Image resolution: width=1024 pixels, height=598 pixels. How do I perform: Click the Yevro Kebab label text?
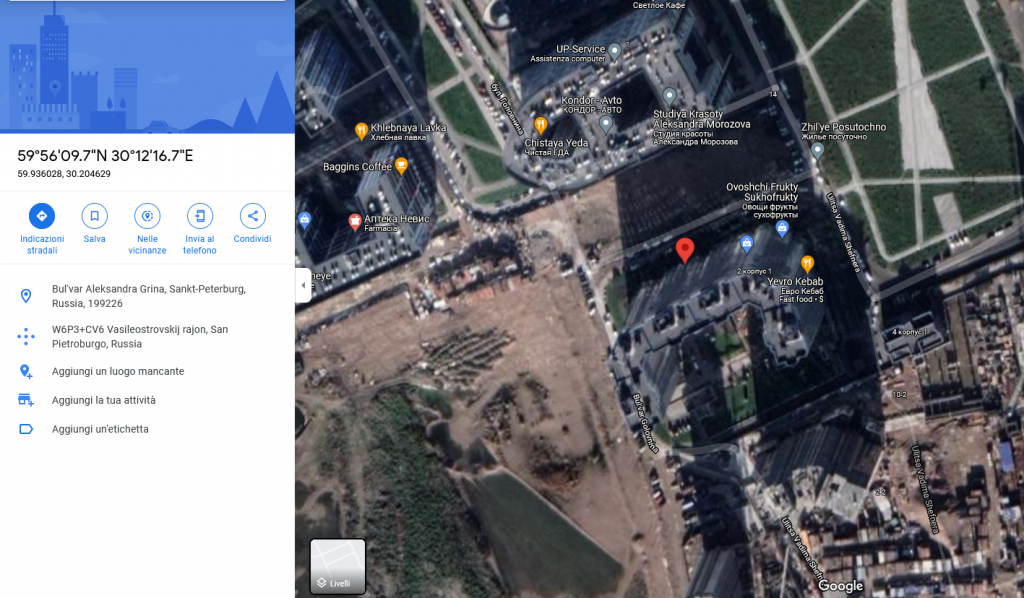pyautogui.click(x=795, y=281)
